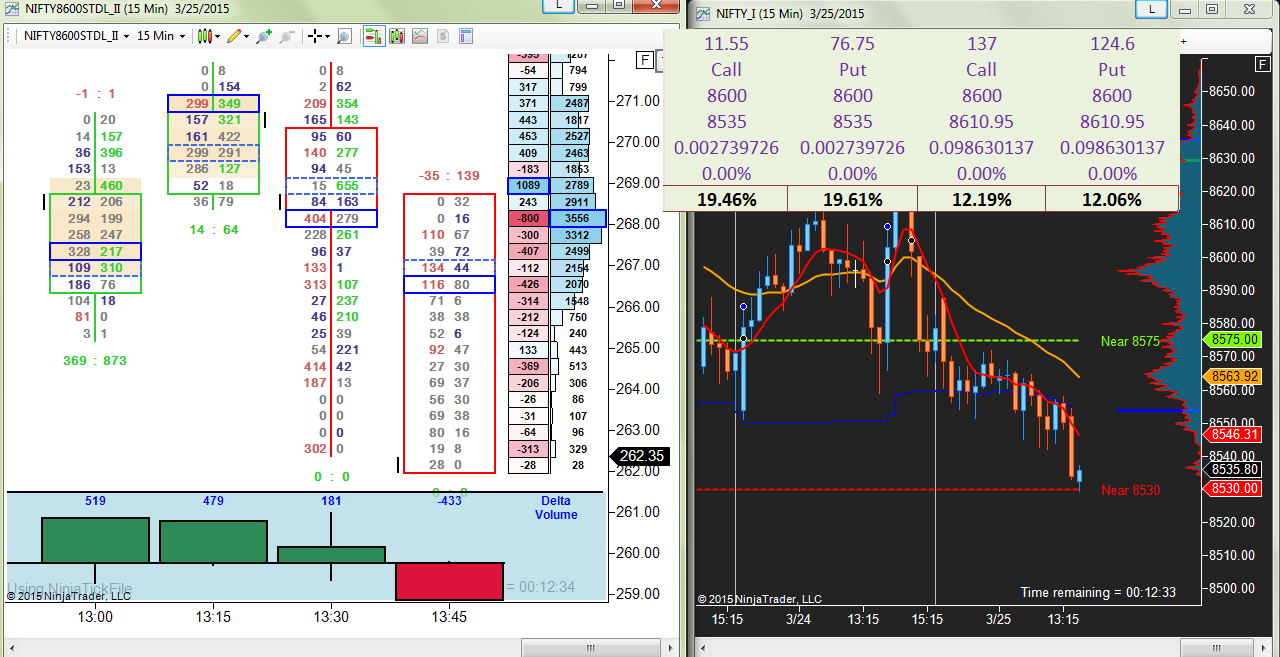Click the L link button on NIFTY8600STDL_II window
The image size is (1280, 657).
click(x=560, y=5)
